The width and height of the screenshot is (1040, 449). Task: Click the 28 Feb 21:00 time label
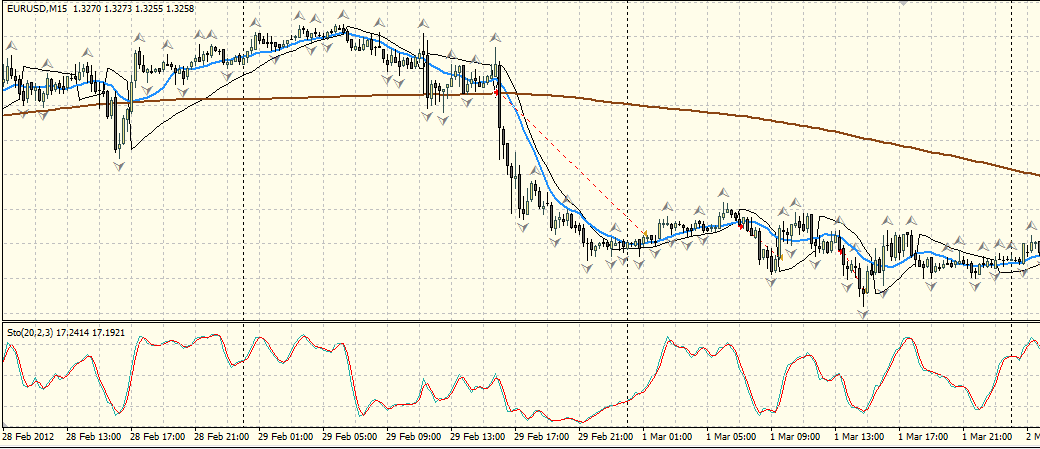point(222,437)
